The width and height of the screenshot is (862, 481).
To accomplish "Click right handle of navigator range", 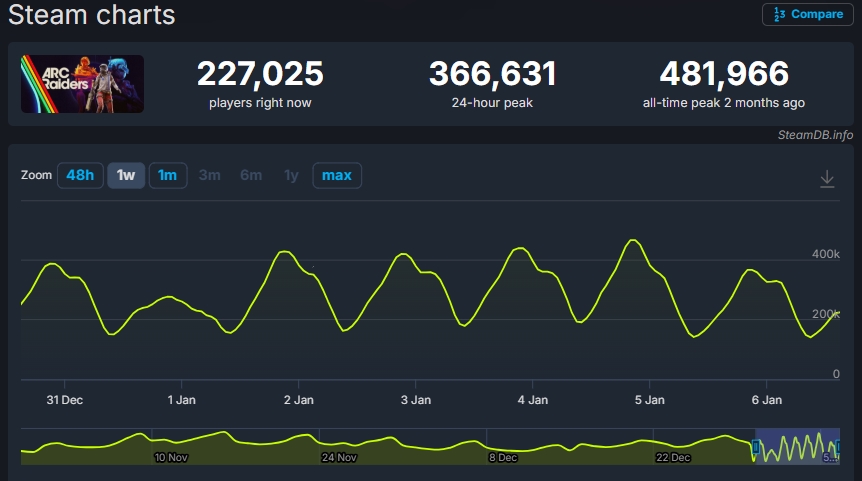I will 838,446.
